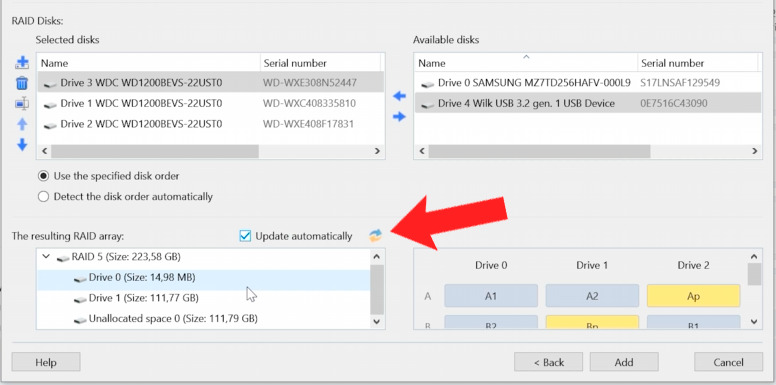The image size is (776, 385).
Task: Move selected disk down with the down arrow
Action: click(x=22, y=144)
